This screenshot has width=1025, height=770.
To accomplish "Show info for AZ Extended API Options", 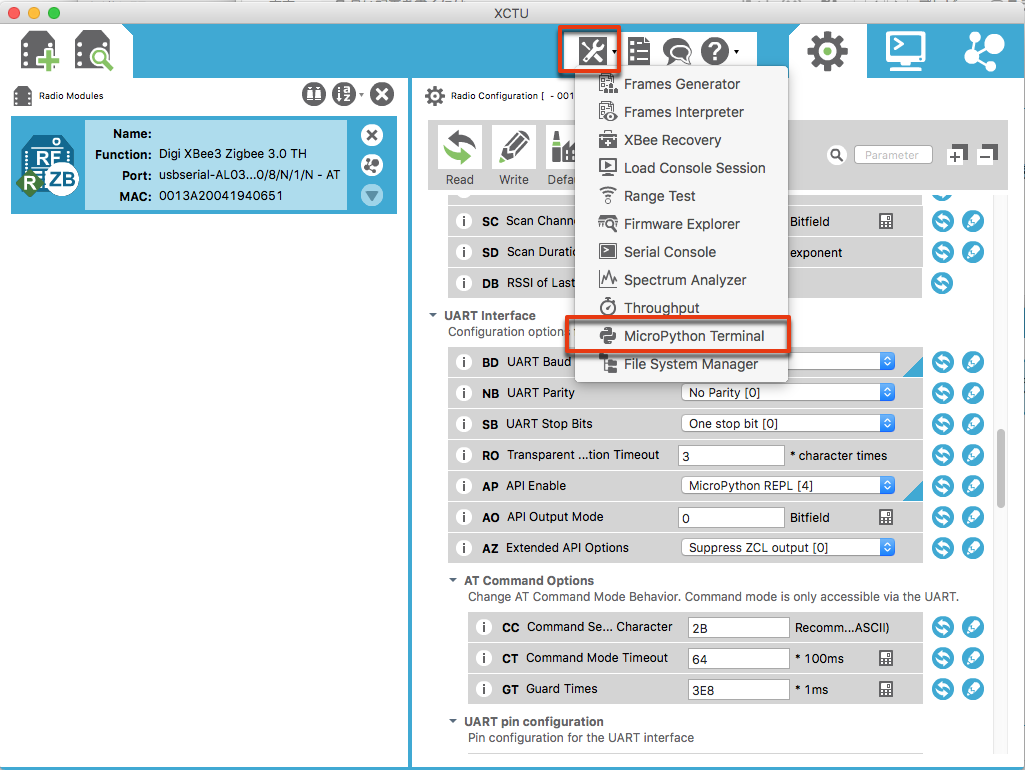I will point(463,548).
